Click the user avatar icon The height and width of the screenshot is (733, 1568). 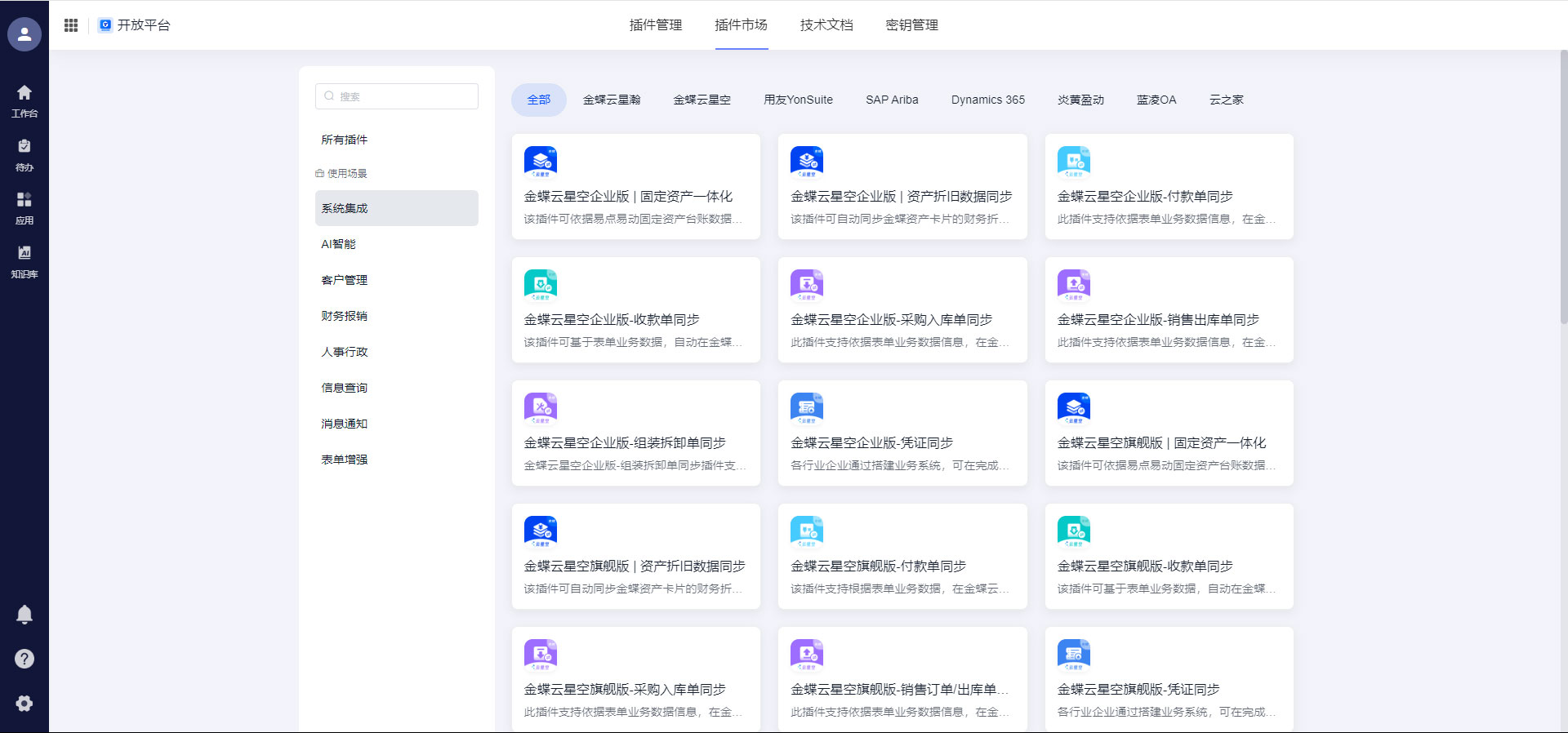[24, 34]
